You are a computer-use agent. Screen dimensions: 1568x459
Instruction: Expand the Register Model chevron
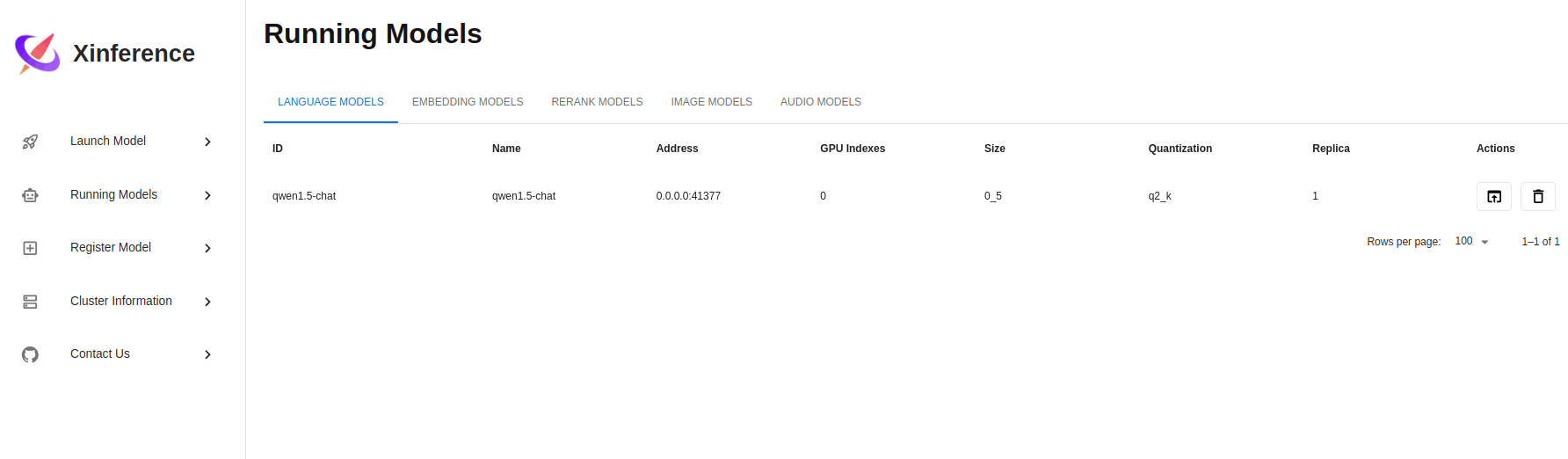tap(207, 248)
